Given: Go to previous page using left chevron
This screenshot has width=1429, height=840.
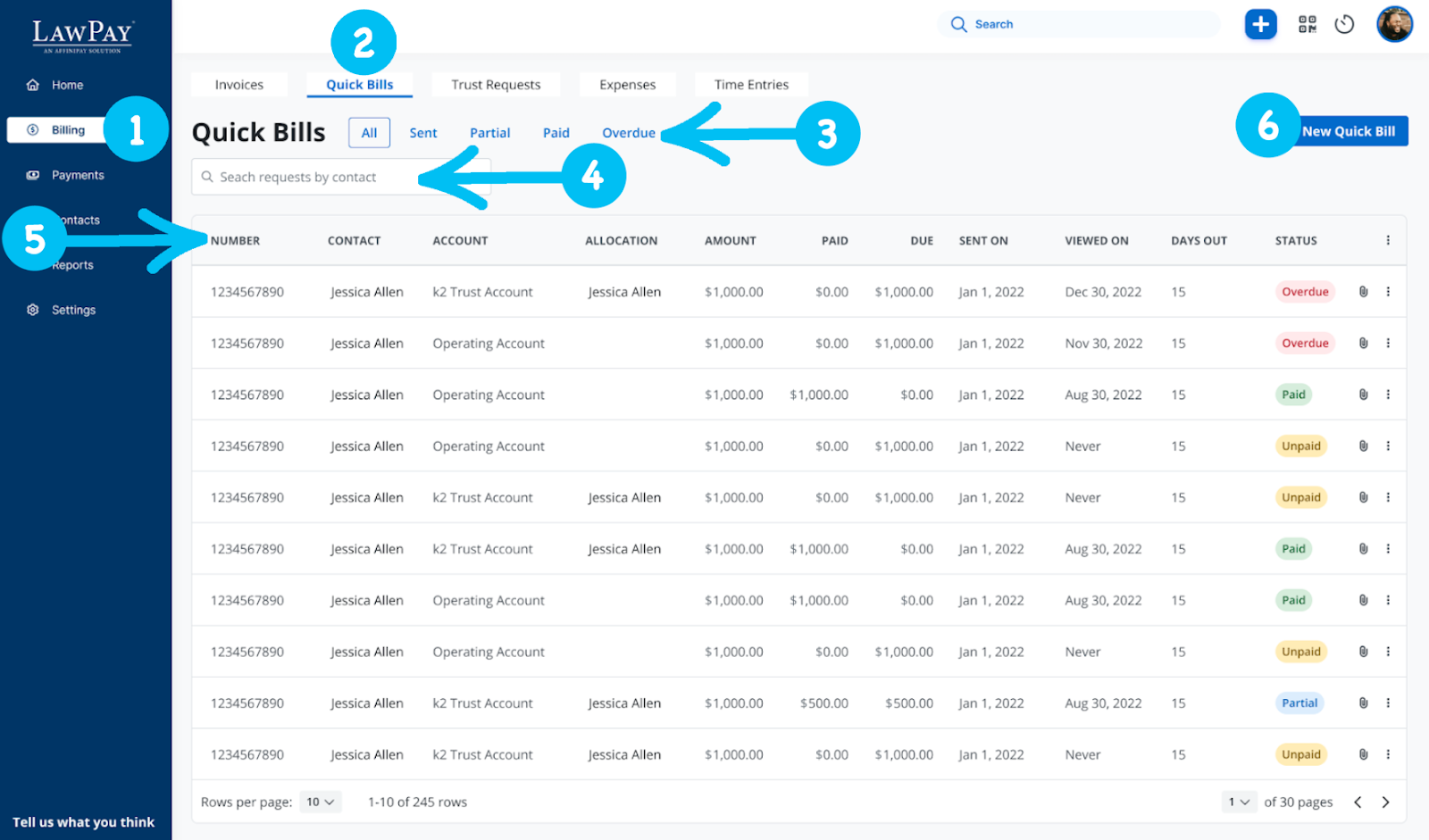Looking at the screenshot, I should click(x=1358, y=803).
